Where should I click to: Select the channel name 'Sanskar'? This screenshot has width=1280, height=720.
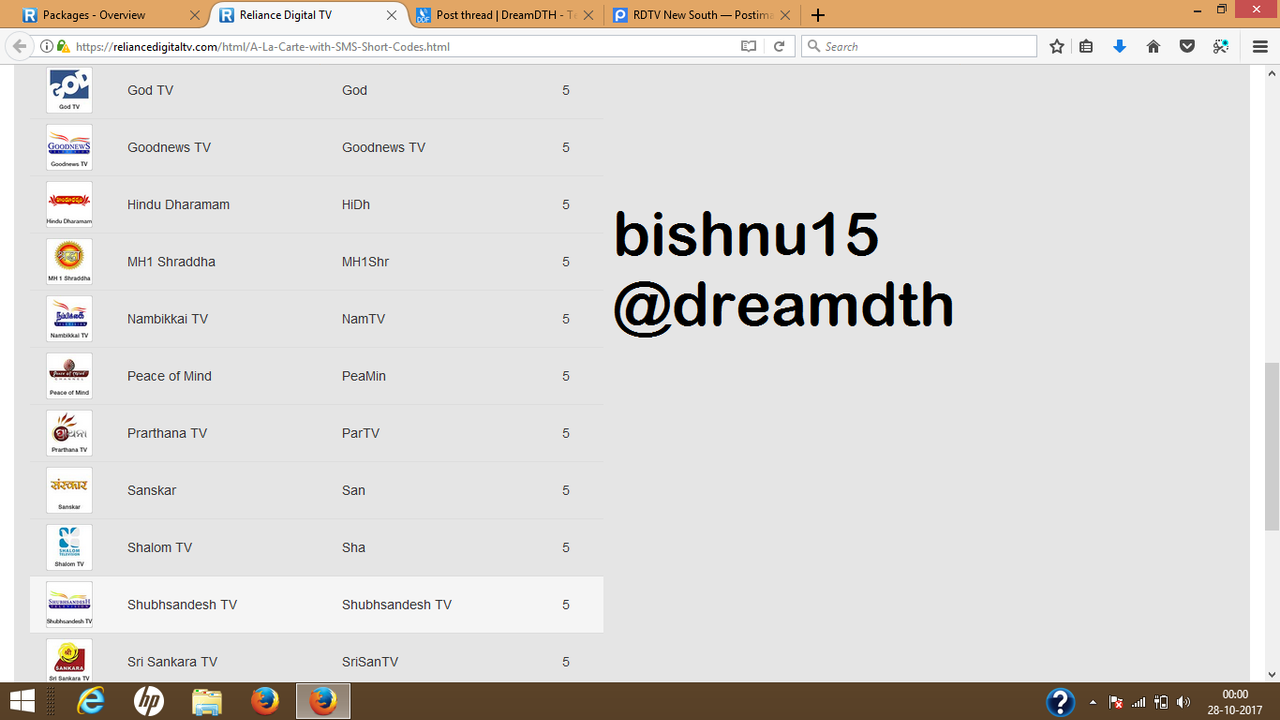coord(152,490)
